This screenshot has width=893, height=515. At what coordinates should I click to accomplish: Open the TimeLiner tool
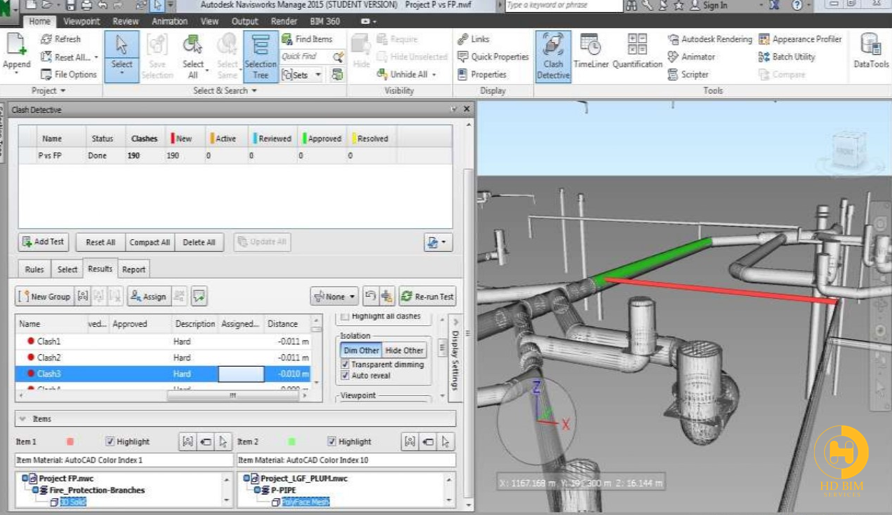point(591,51)
